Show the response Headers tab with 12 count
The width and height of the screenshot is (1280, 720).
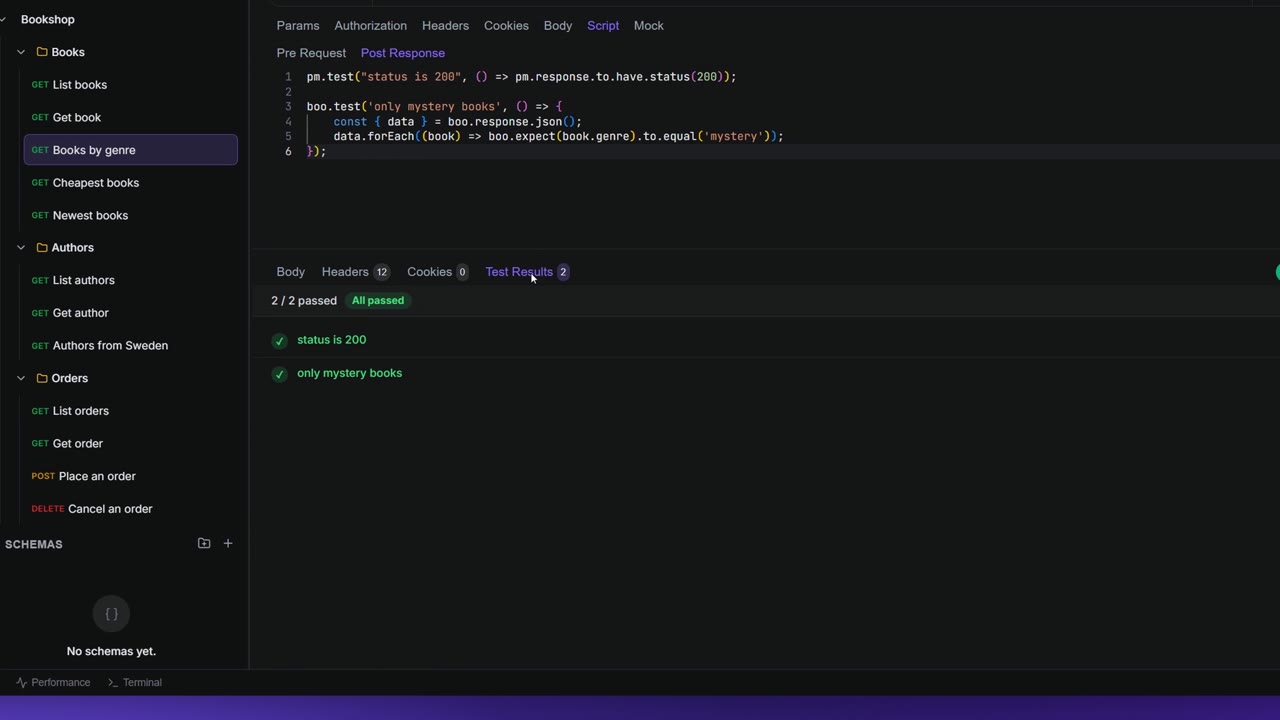(x=355, y=272)
